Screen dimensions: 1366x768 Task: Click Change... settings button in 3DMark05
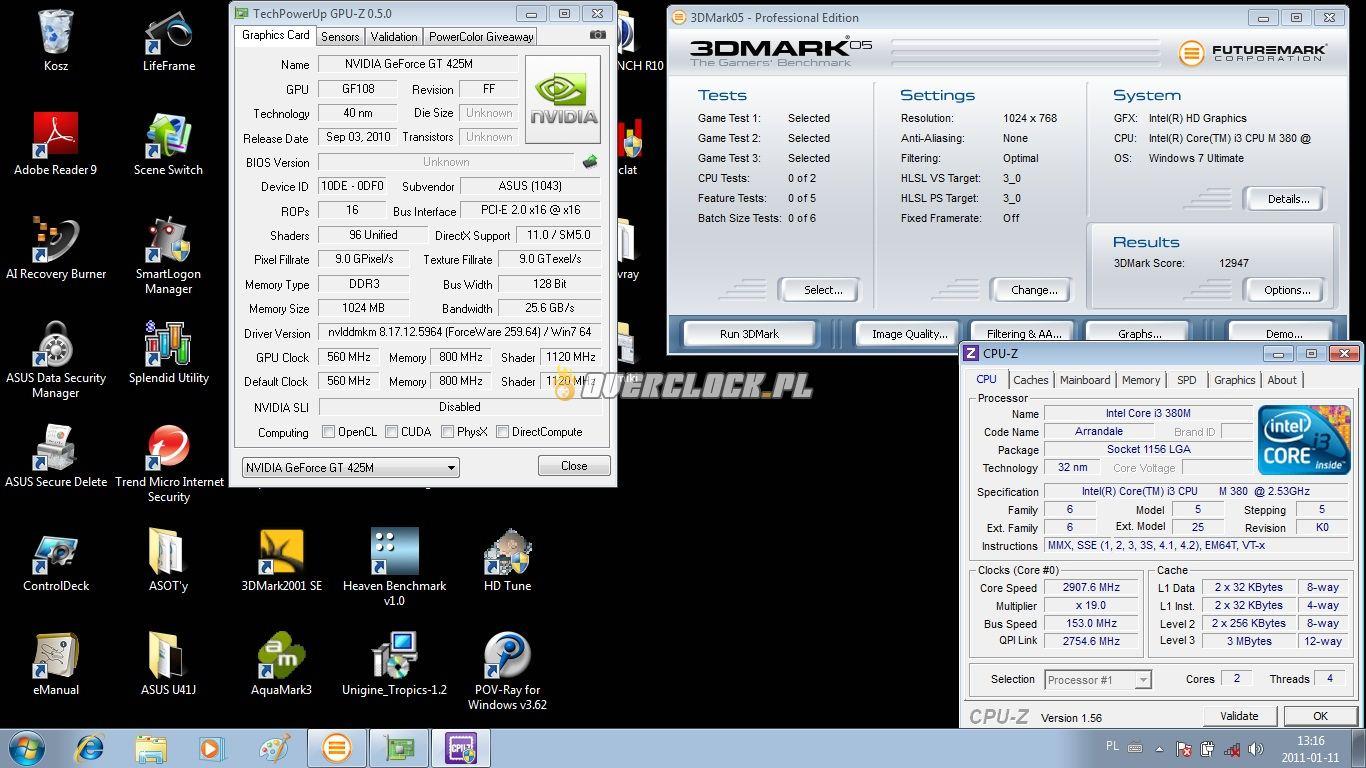[x=1034, y=290]
